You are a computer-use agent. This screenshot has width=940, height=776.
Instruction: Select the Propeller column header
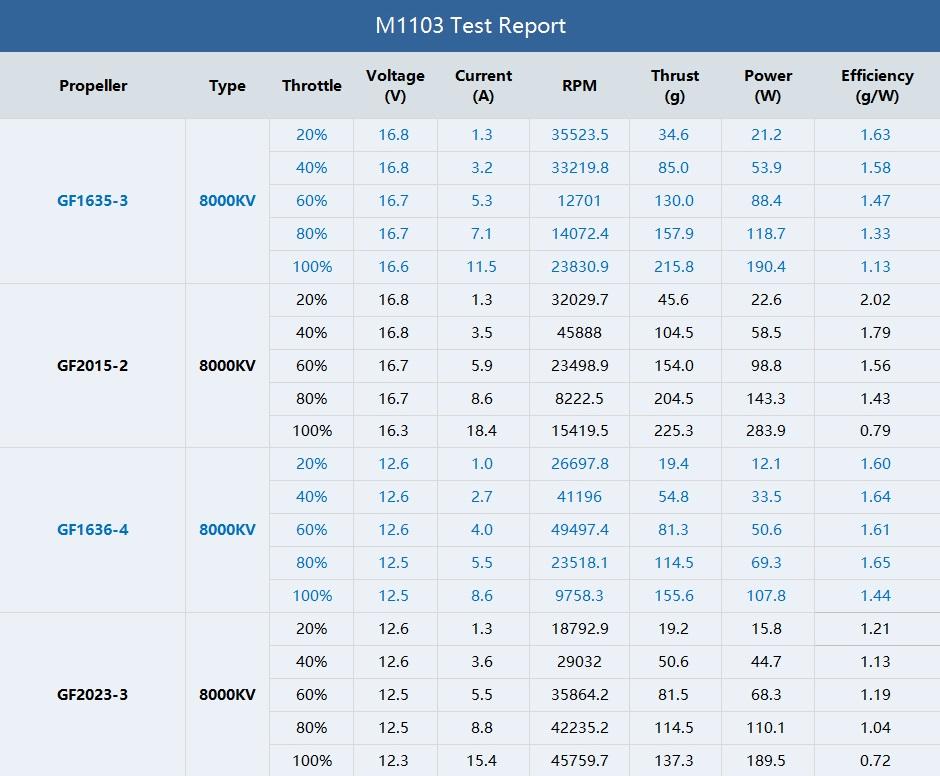[93, 86]
